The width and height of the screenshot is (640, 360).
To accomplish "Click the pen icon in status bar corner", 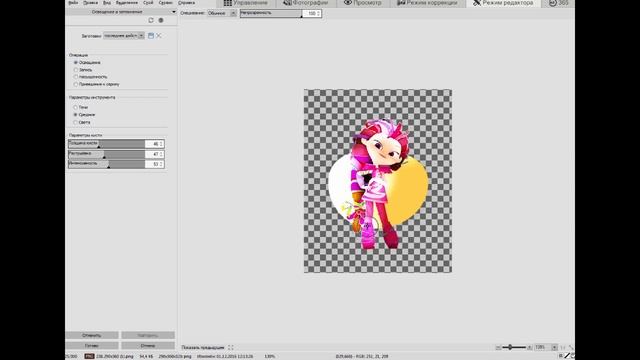I will click(x=567, y=356).
